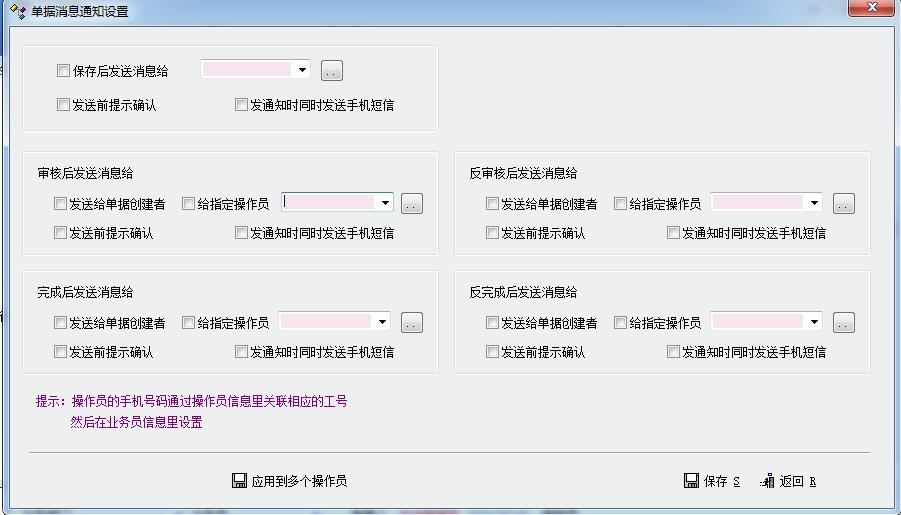The height and width of the screenshot is (515, 901).
Task: Click the window title bar app icon
Action: (17, 12)
